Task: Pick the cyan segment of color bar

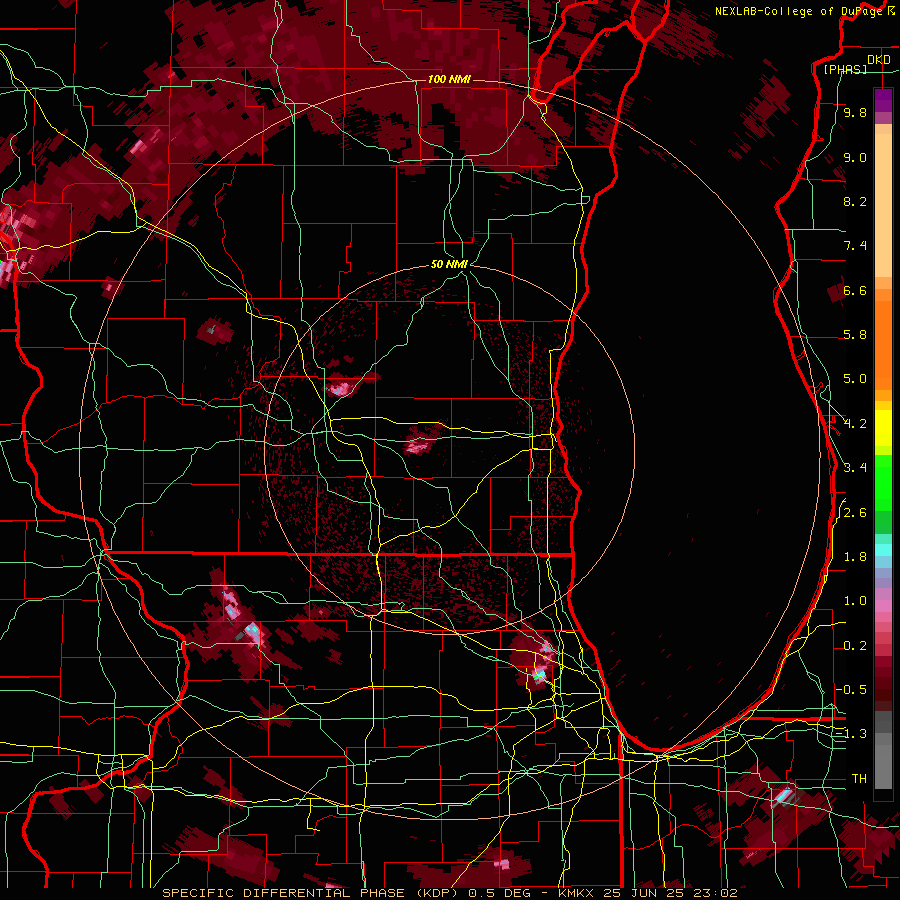Action: tap(883, 550)
